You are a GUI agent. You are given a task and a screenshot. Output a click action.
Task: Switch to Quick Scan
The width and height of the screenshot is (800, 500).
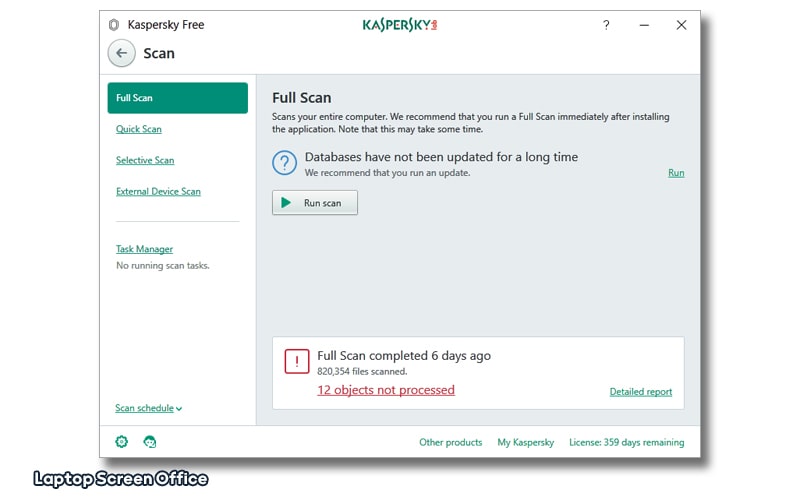[139, 129]
